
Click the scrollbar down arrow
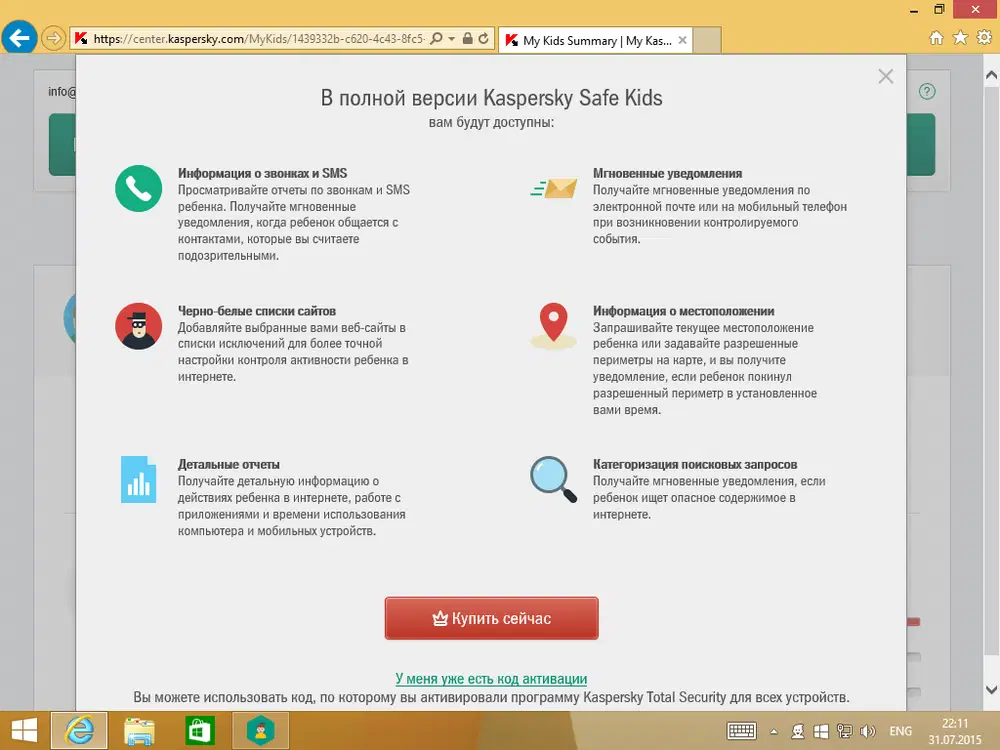[x=992, y=689]
